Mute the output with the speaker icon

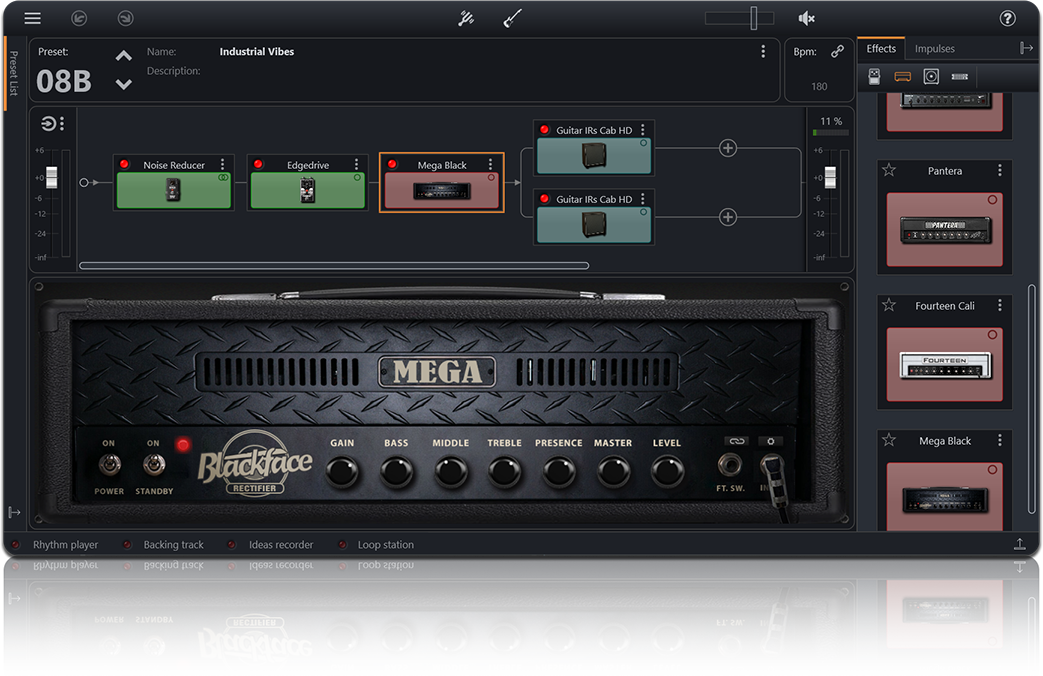click(x=807, y=18)
